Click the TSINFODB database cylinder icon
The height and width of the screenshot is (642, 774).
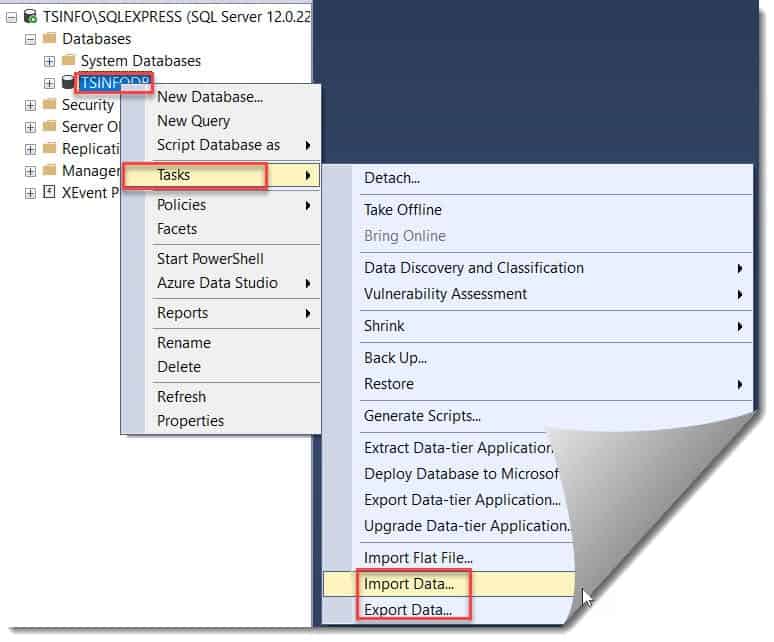pyautogui.click(x=68, y=82)
